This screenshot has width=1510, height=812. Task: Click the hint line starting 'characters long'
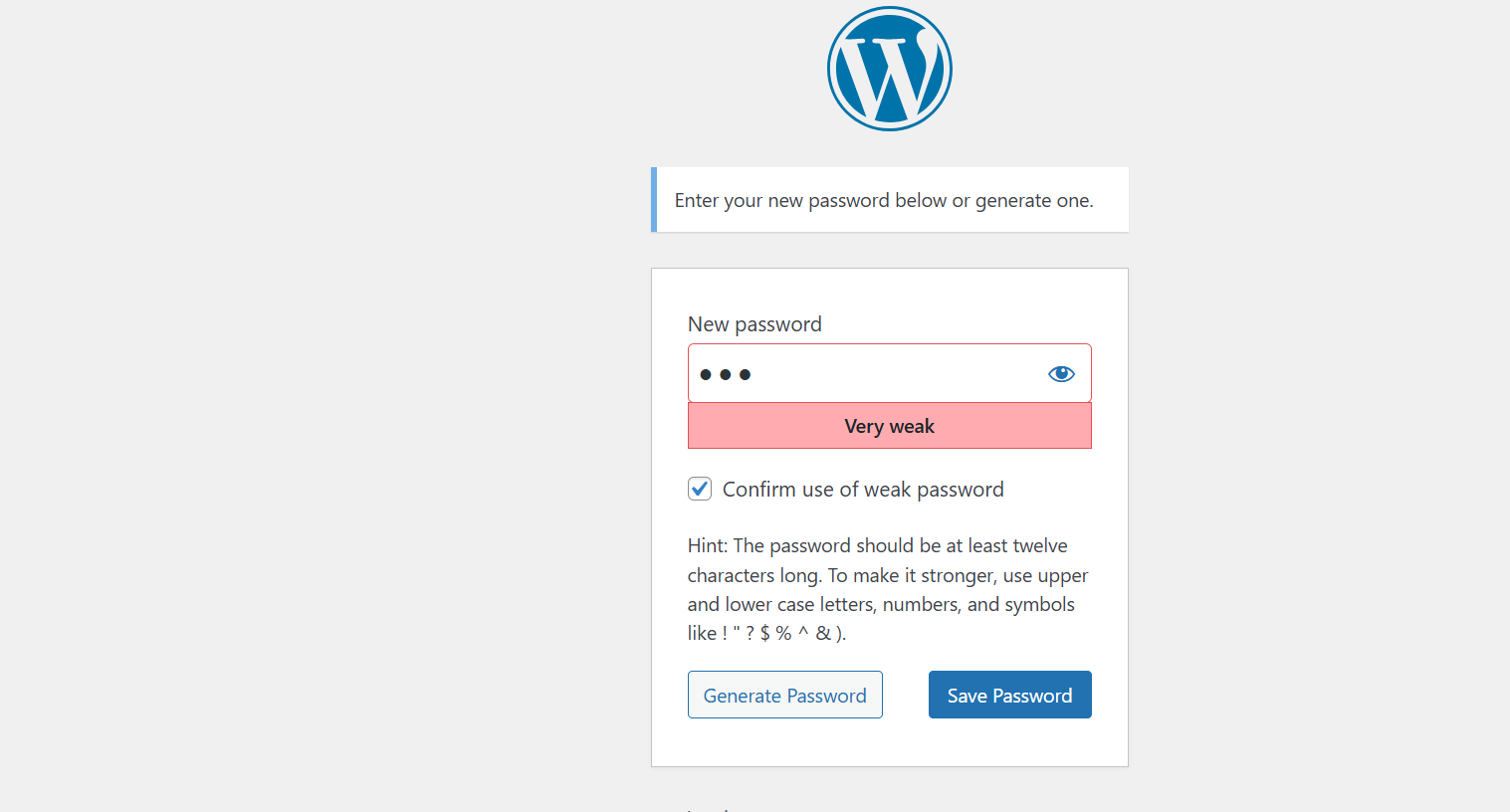[887, 575]
